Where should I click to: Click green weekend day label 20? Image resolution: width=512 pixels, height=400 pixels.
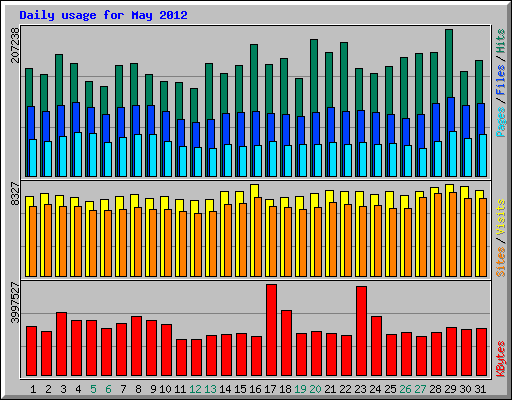pyautogui.click(x=315, y=389)
